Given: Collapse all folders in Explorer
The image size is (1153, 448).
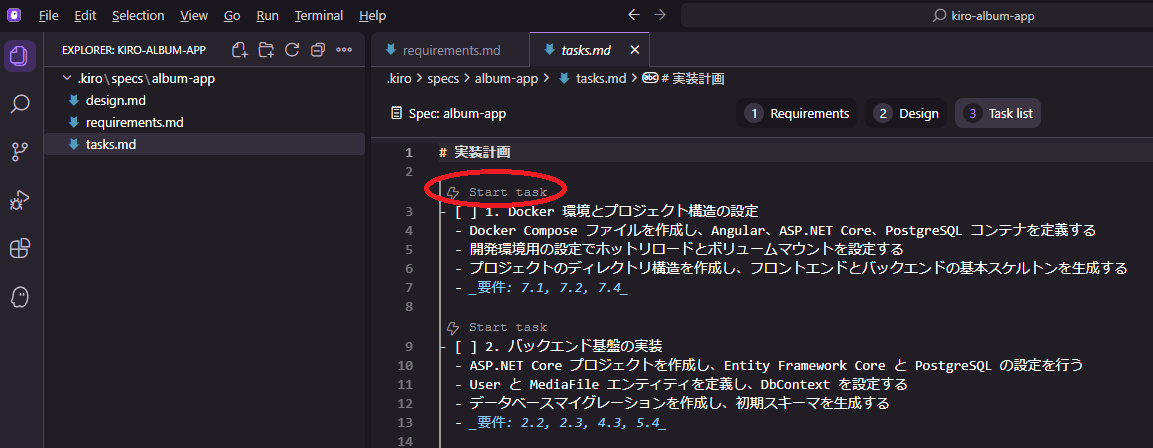Looking at the screenshot, I should 318,50.
